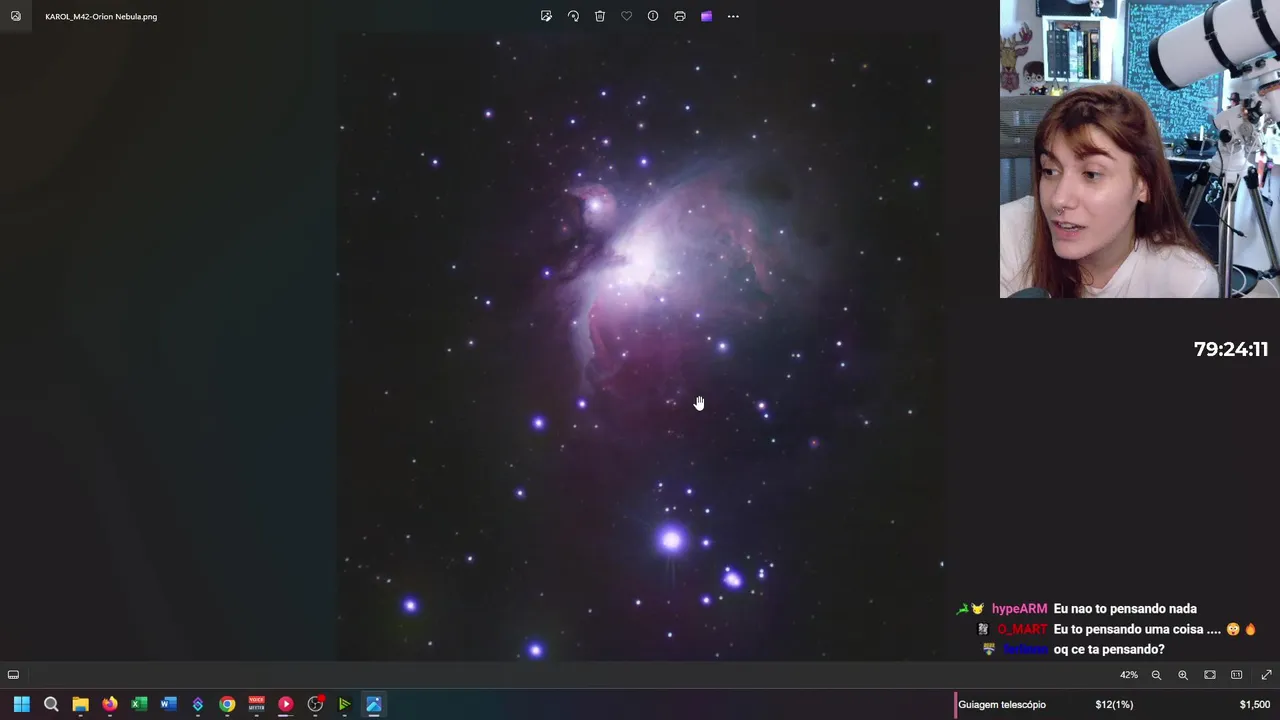Open OBS Studio from the taskbar
Image resolution: width=1280 pixels, height=720 pixels.
click(x=315, y=704)
